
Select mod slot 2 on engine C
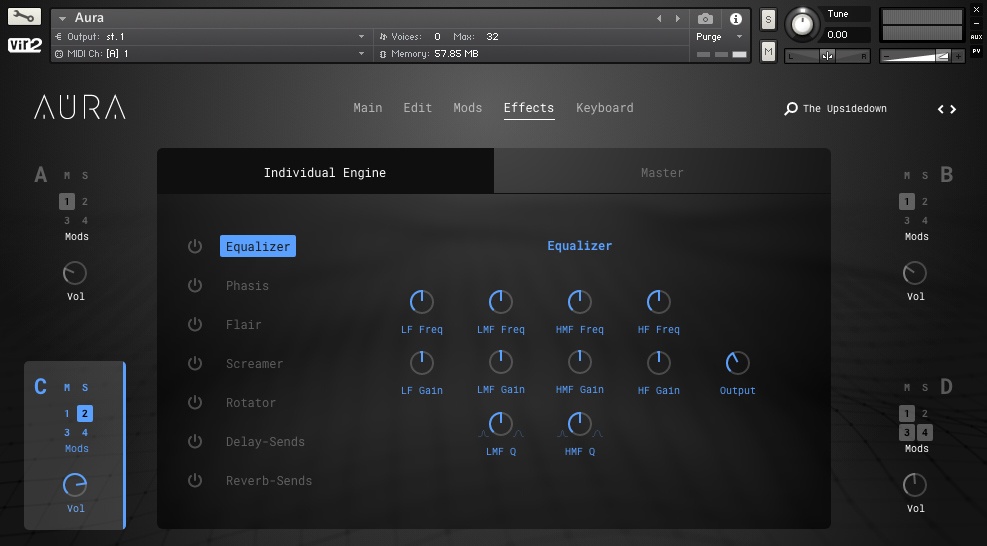[x=84, y=414]
